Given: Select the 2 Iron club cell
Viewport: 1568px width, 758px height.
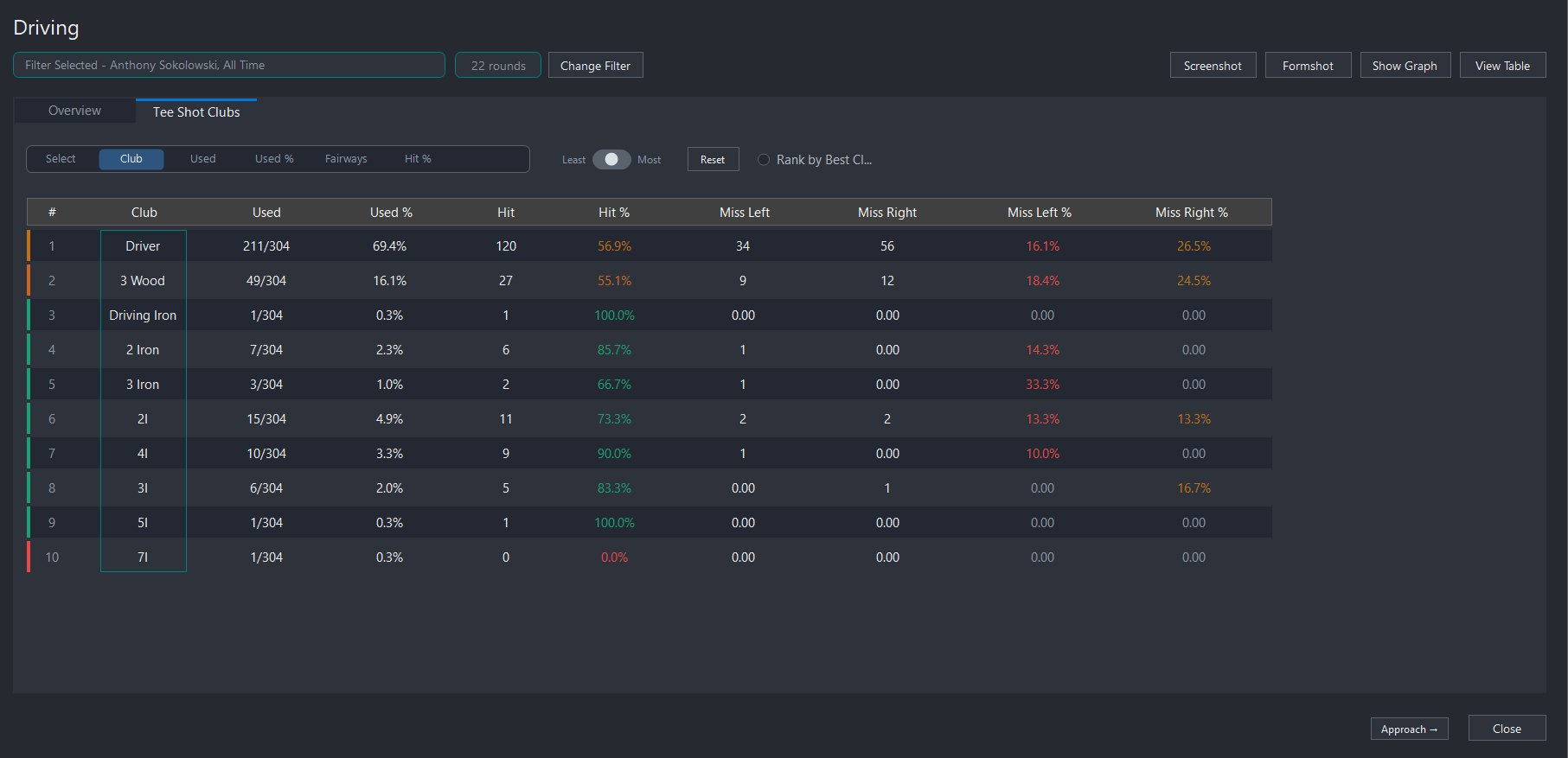Looking at the screenshot, I should point(143,350).
